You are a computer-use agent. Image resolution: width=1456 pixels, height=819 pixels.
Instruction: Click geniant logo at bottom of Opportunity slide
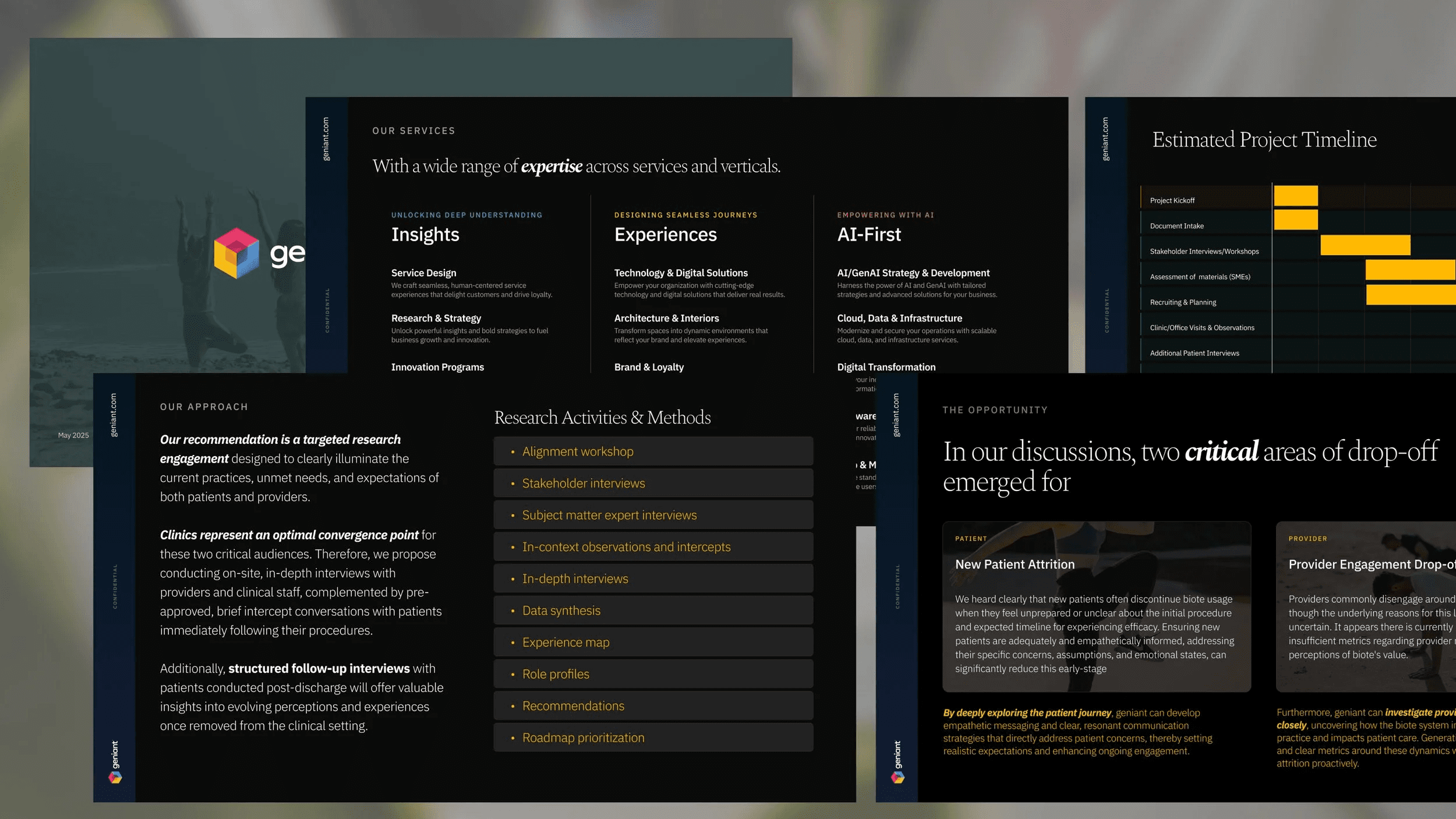coord(897,762)
